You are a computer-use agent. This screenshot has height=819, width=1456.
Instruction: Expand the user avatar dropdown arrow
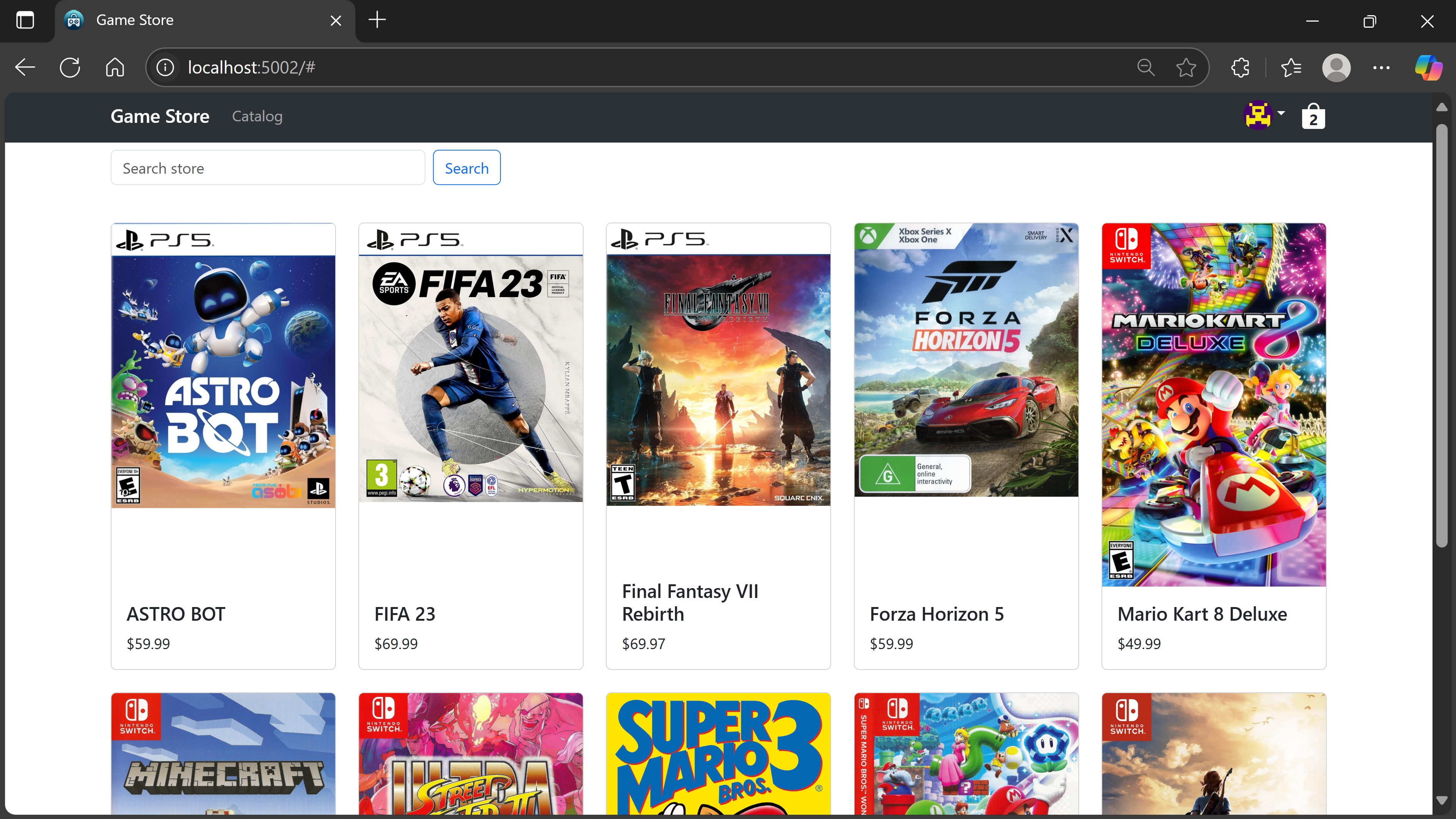tap(1281, 113)
